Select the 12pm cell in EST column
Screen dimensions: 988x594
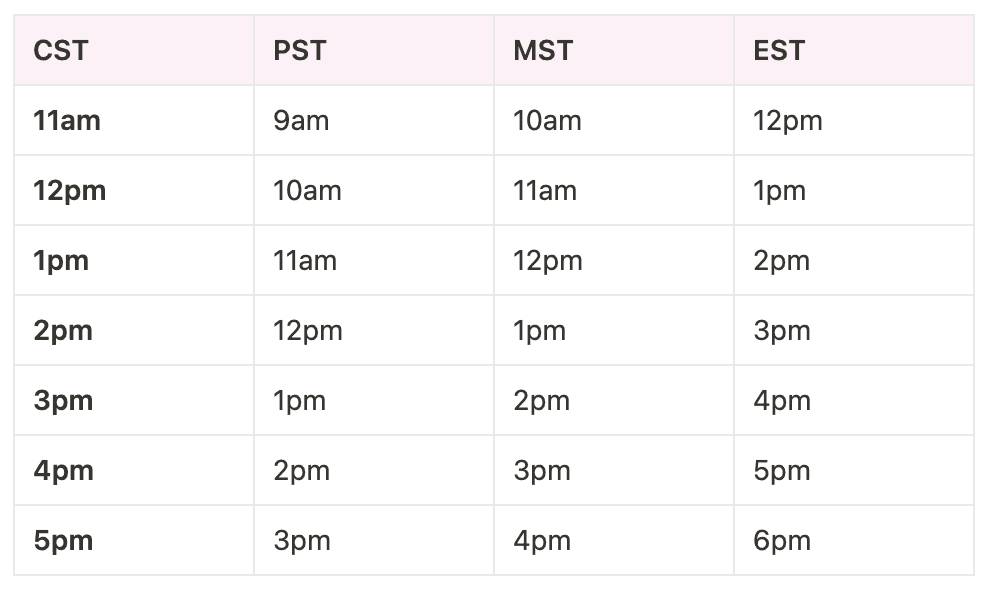pyautogui.click(x=788, y=121)
